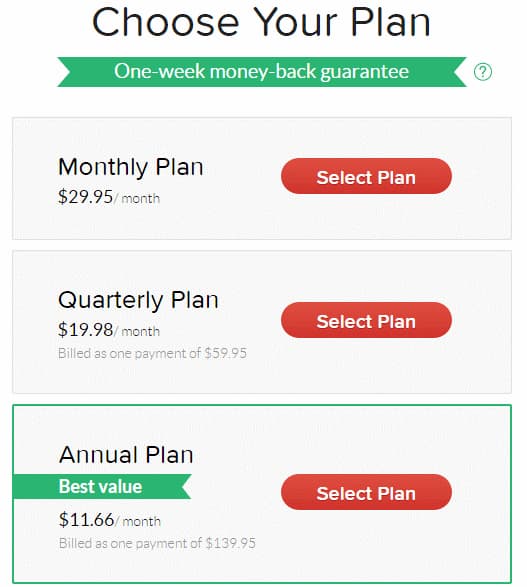Click the question mark help icon
Viewport: 527px width, 587px height.
pyautogui.click(x=482, y=72)
